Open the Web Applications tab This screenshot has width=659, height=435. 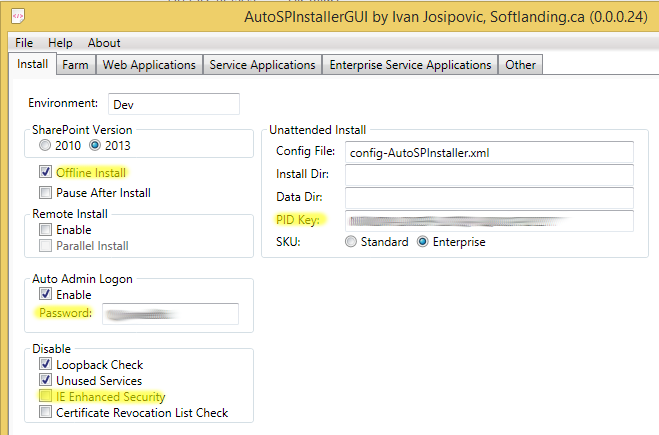point(149,65)
